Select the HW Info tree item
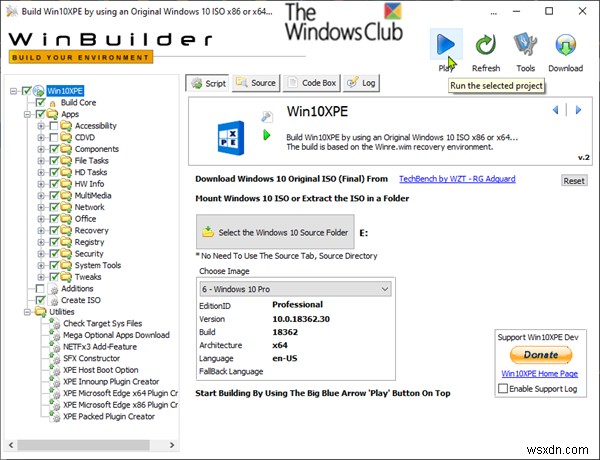 (89, 184)
